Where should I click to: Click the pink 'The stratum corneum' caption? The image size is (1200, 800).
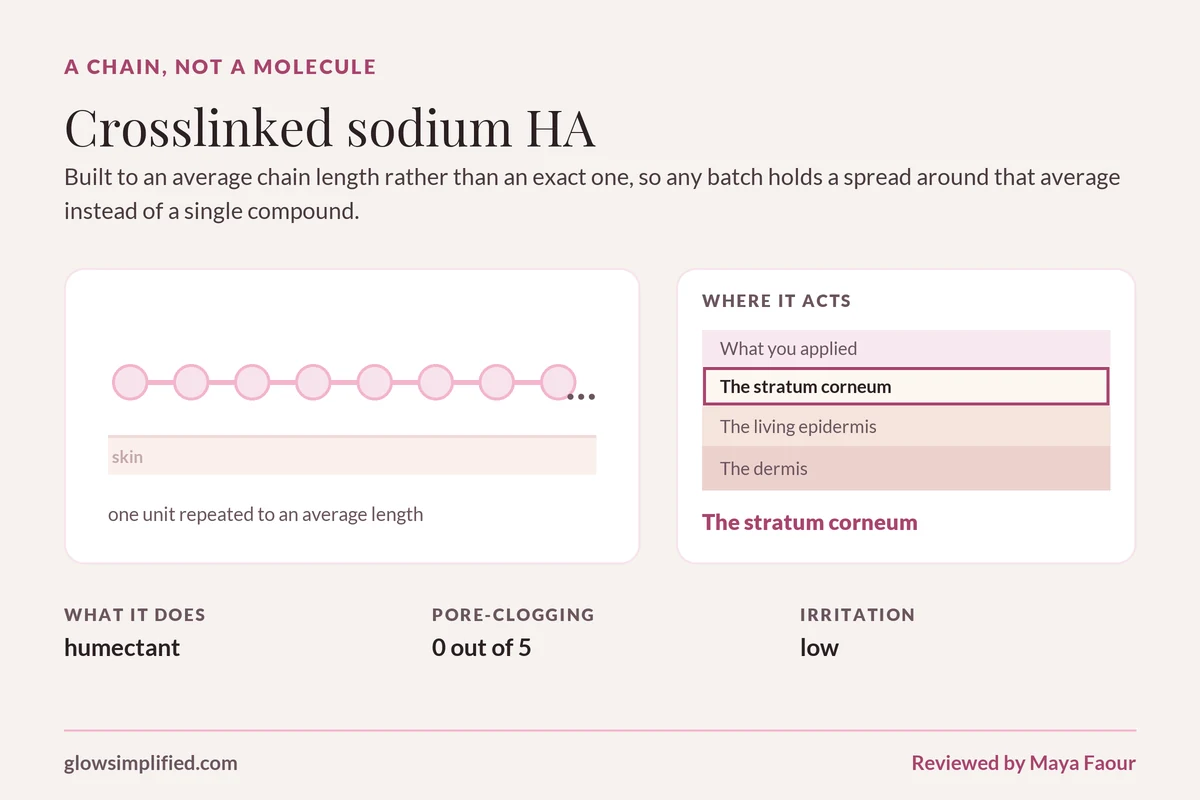[810, 522]
